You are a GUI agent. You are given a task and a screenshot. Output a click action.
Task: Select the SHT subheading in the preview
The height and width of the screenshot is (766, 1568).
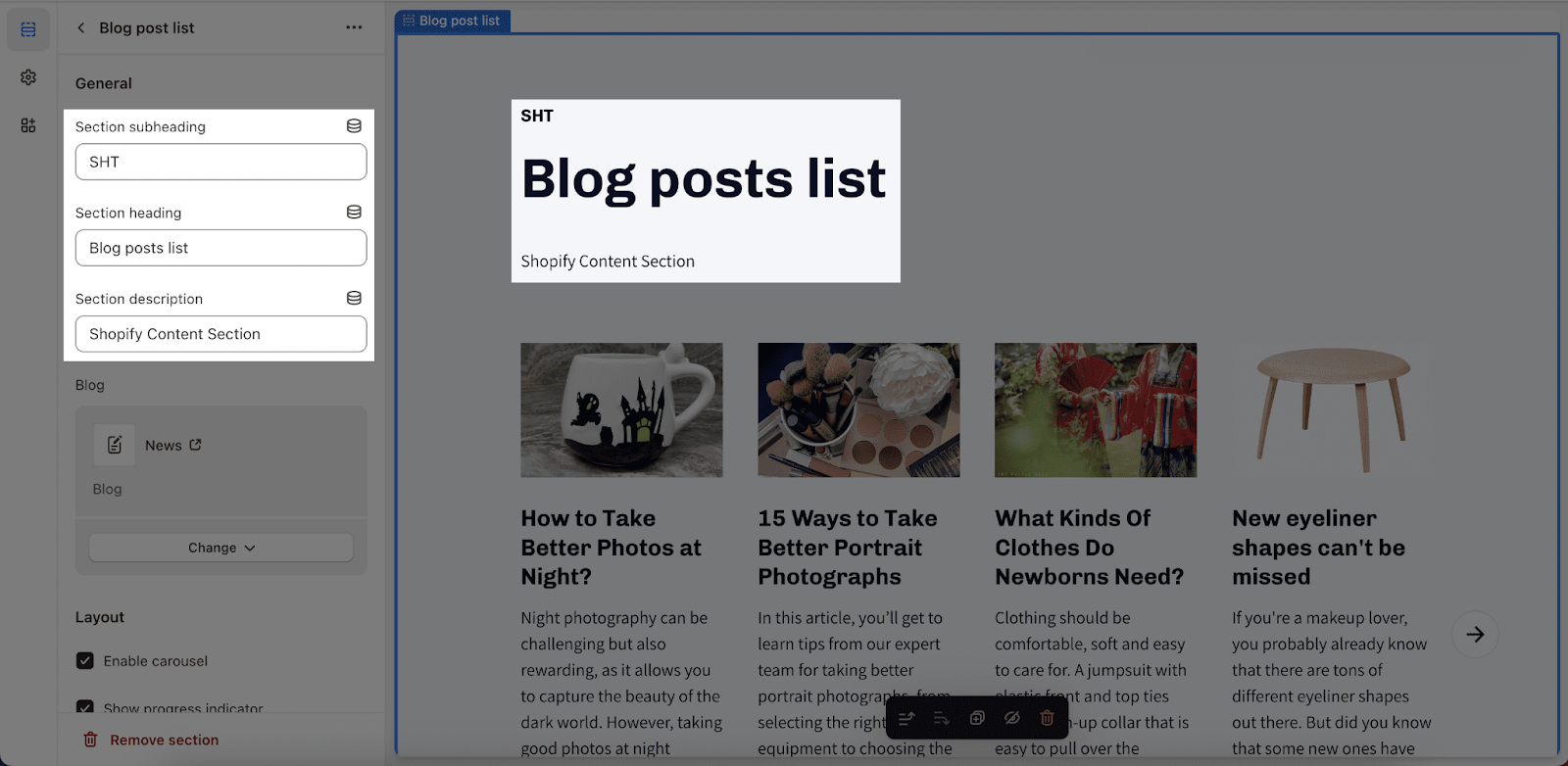pos(537,116)
